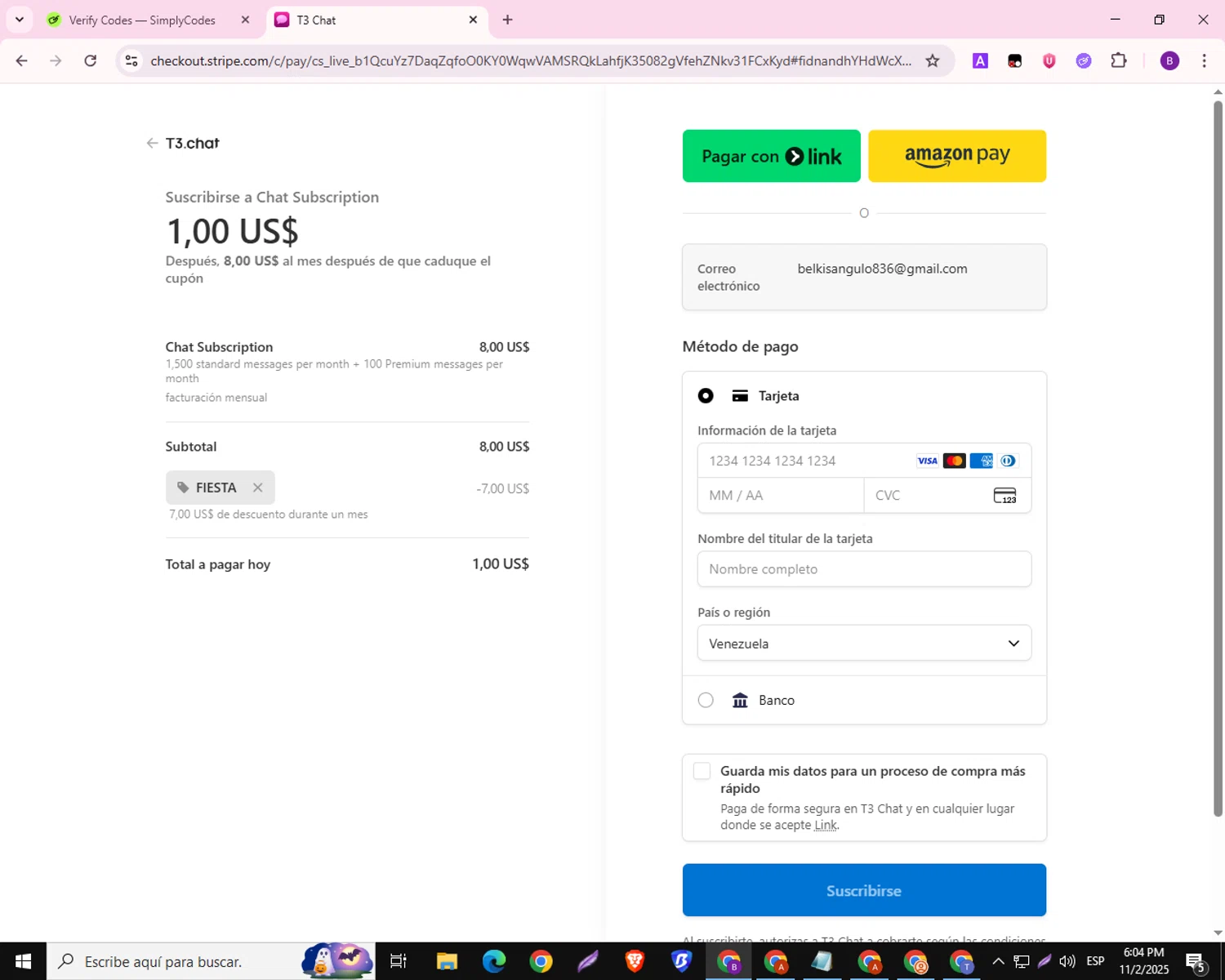Check the save my data checkbox
This screenshot has height=980, width=1225.
pos(702,771)
